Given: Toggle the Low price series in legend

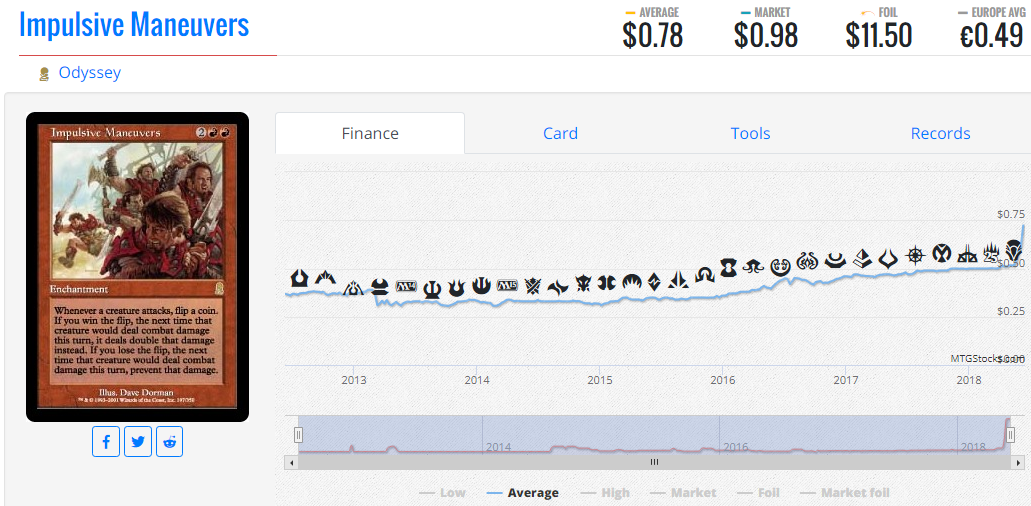Looking at the screenshot, I should tap(442, 492).
